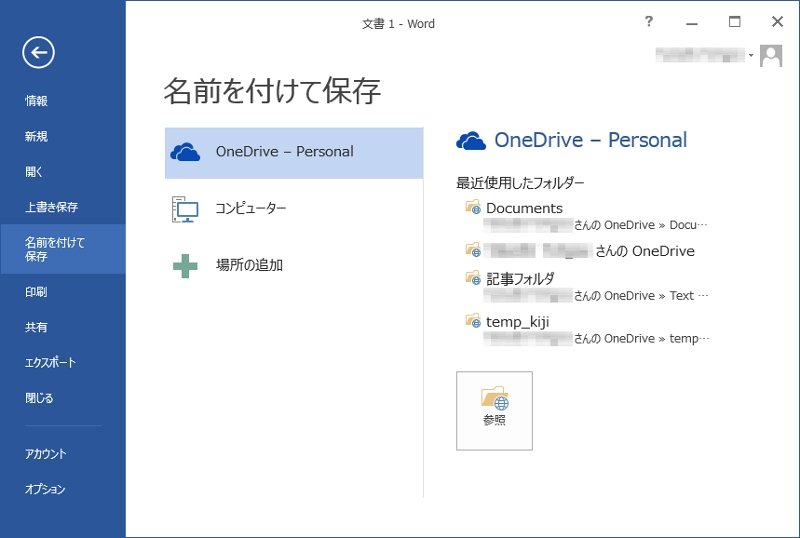Select 開く in the sidebar

34,172
